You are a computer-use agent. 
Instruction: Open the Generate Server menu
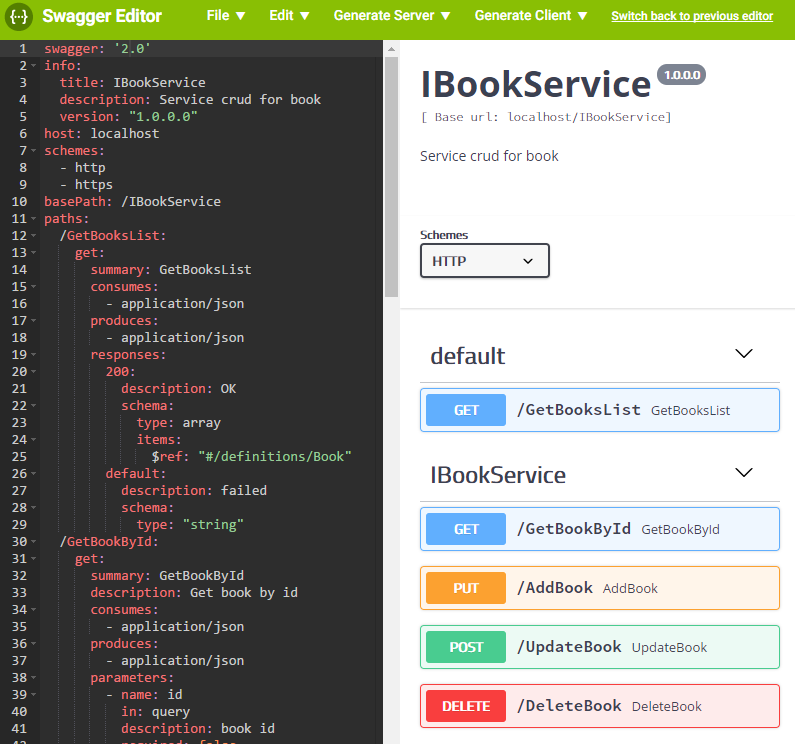click(x=392, y=16)
